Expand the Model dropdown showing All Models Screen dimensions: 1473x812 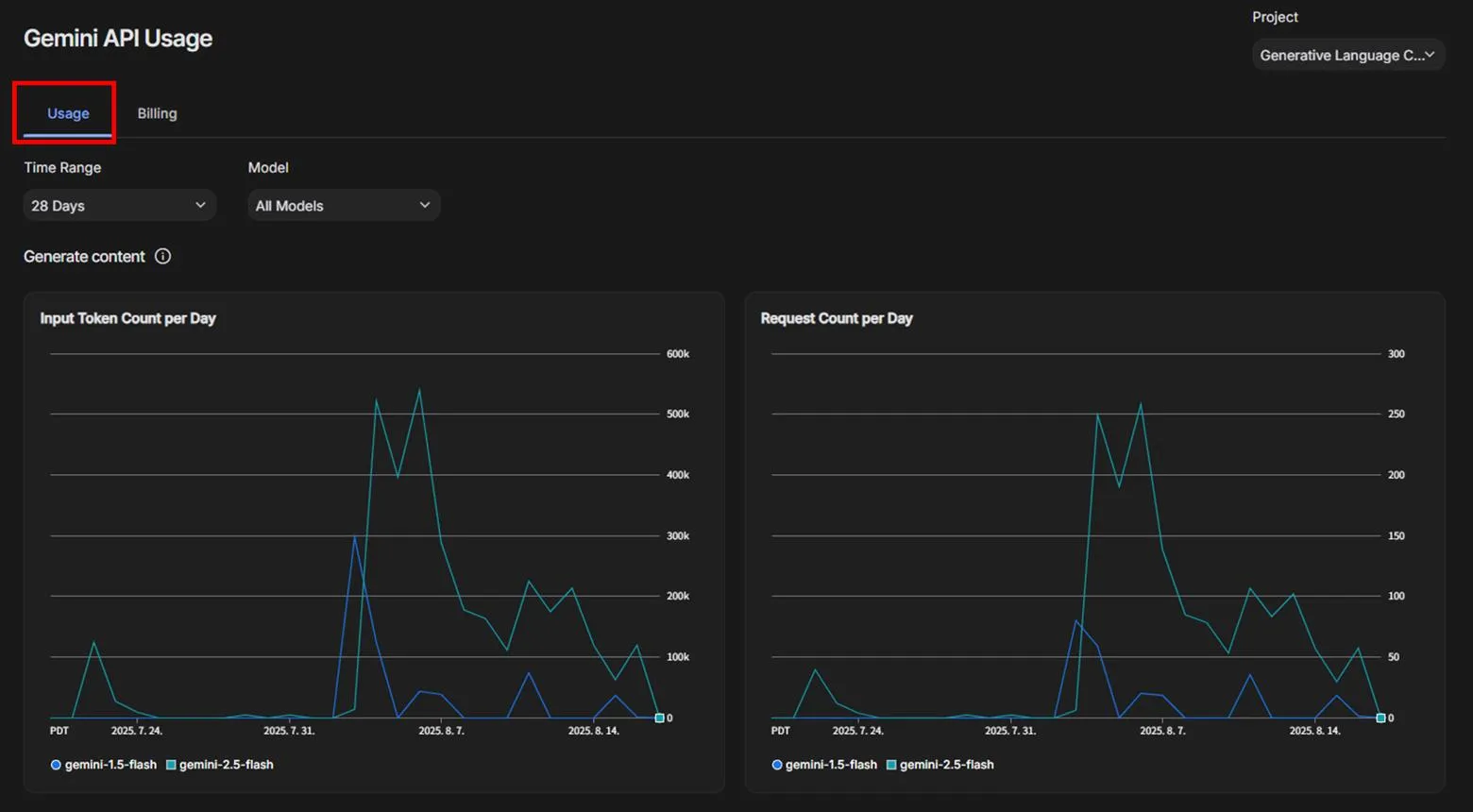pyautogui.click(x=344, y=205)
